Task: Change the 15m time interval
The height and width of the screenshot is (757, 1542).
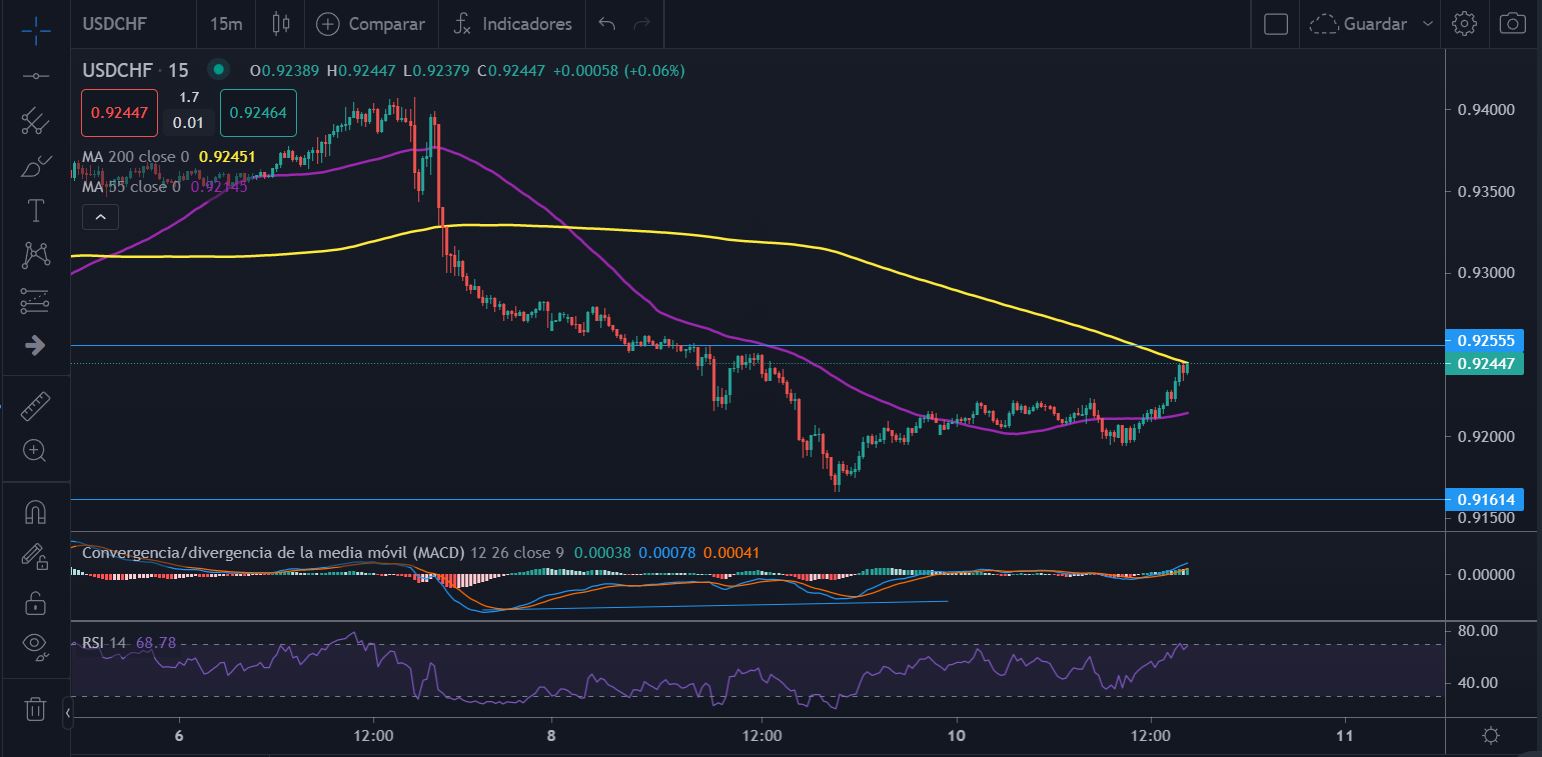Action: tap(226, 24)
